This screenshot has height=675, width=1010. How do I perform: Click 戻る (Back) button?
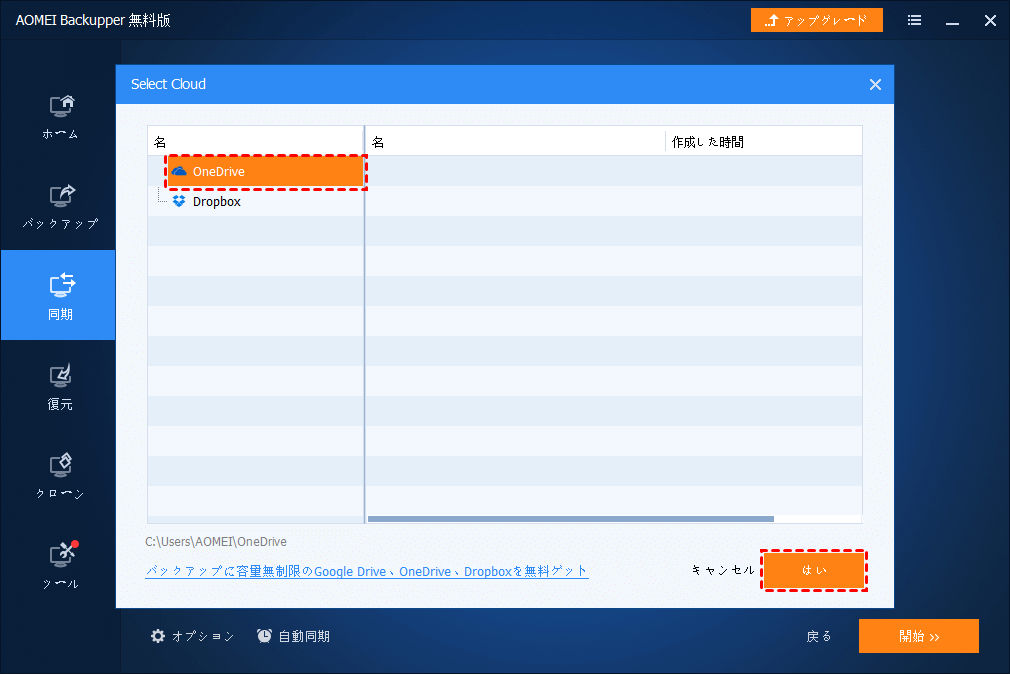tap(819, 636)
